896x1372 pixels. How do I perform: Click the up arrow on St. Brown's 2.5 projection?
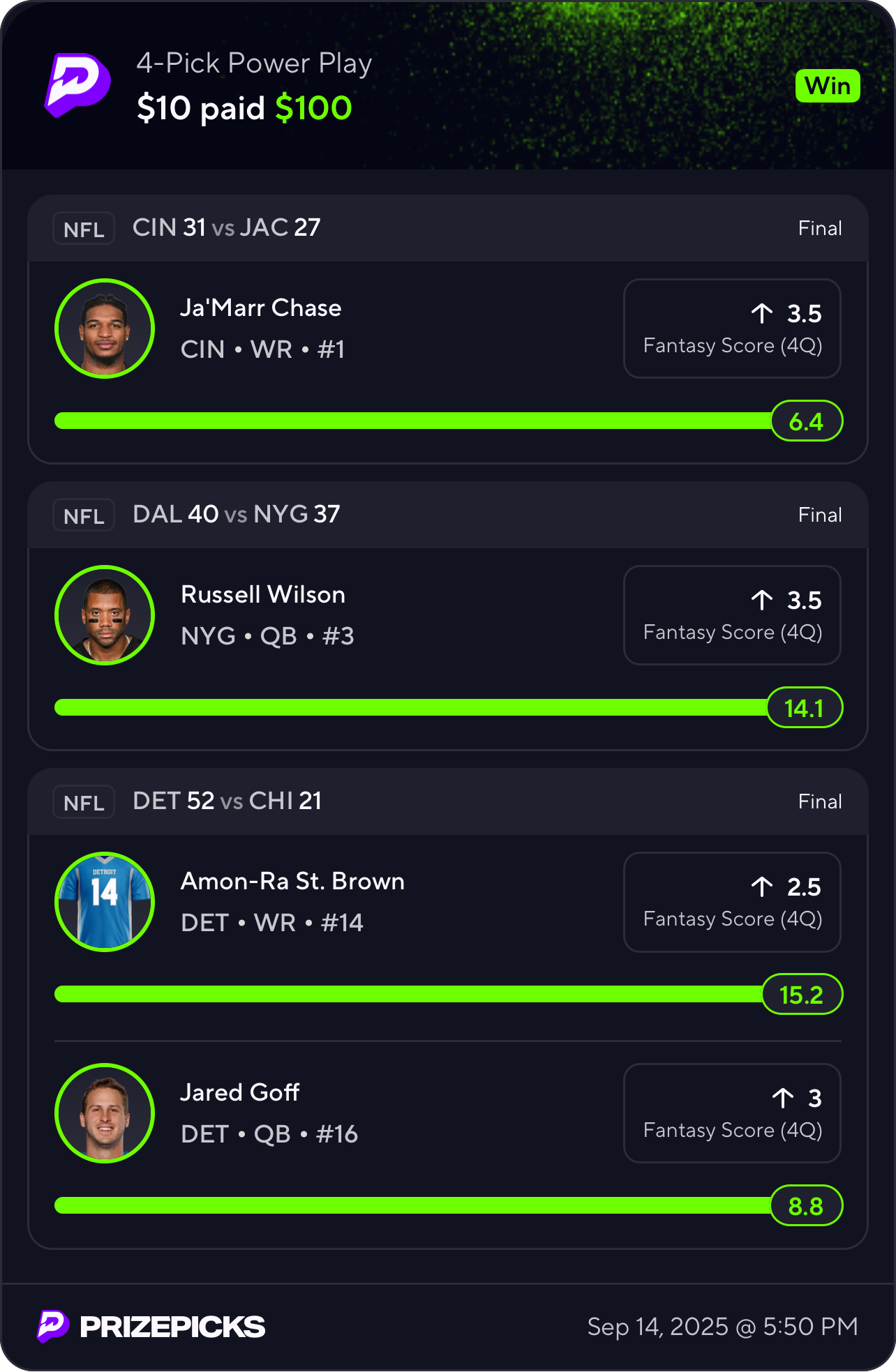point(762,887)
